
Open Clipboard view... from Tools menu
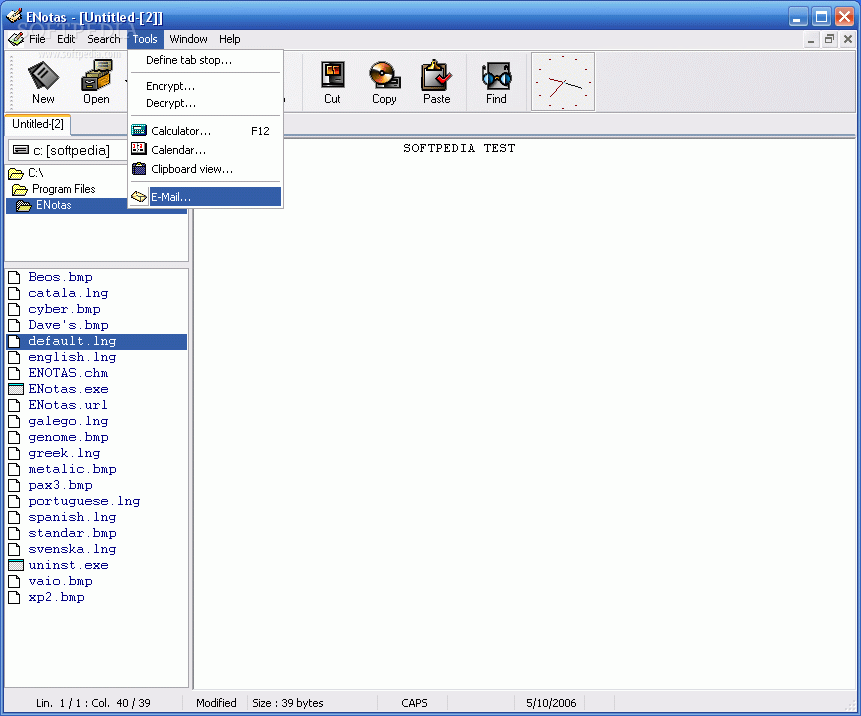click(x=205, y=169)
